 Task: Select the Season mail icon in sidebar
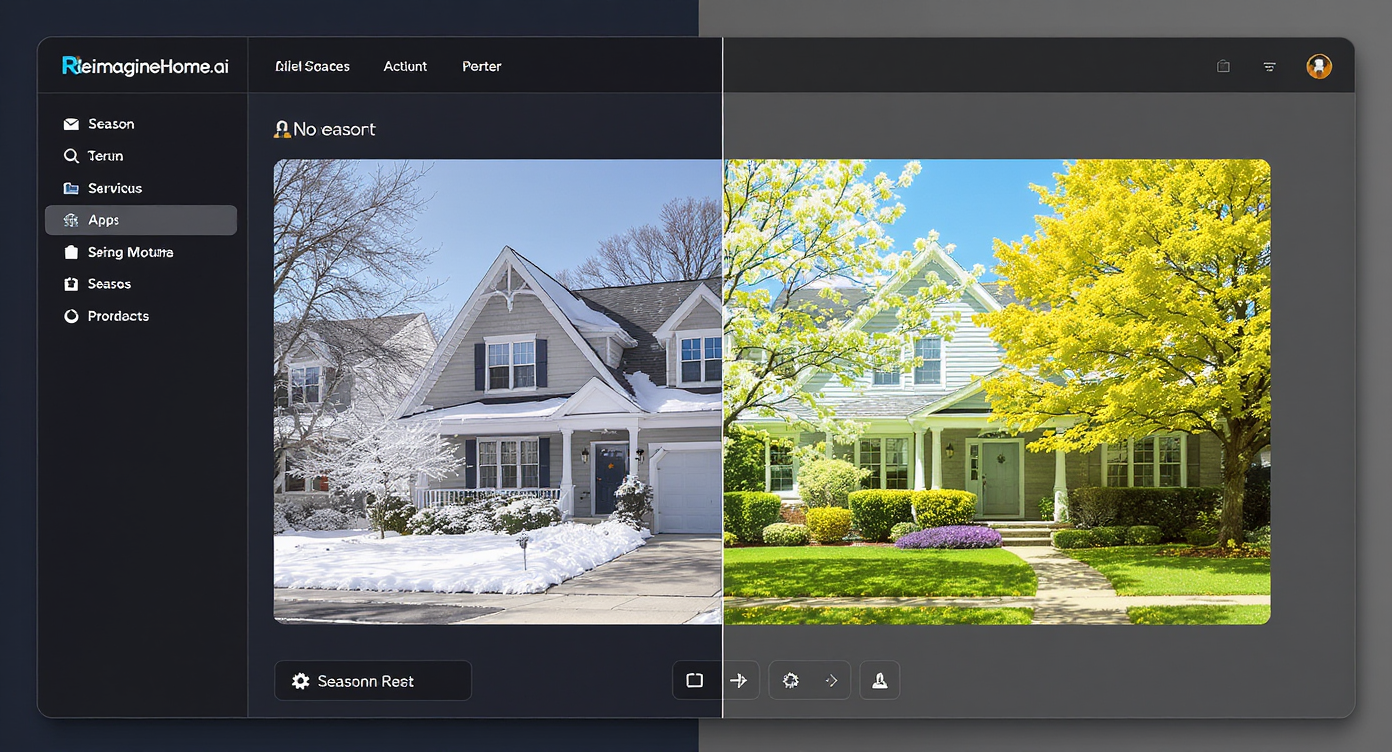click(x=71, y=123)
